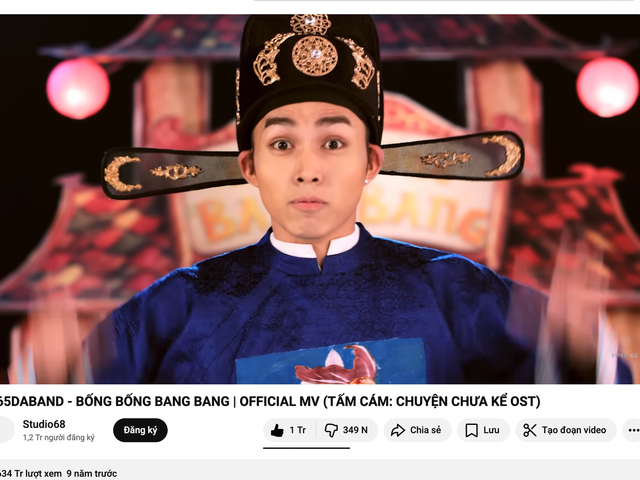Click the scissors icon for Tạo đoạn video

[529, 430]
